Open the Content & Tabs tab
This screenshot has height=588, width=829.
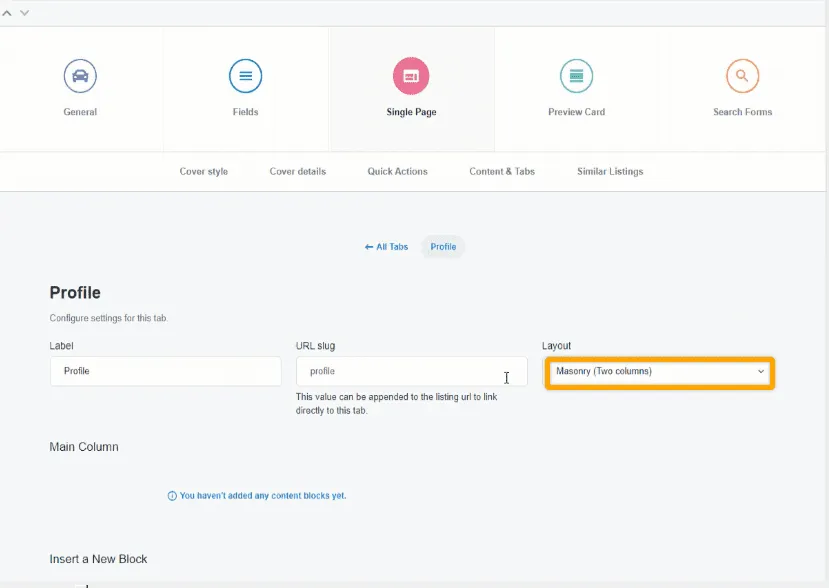[x=502, y=172]
